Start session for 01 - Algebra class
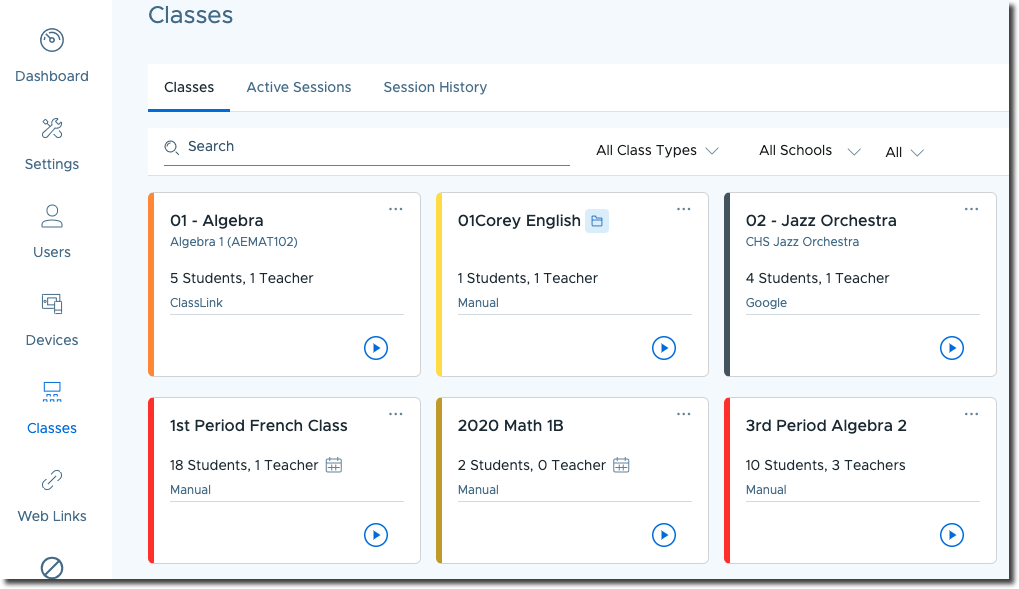 click(376, 348)
